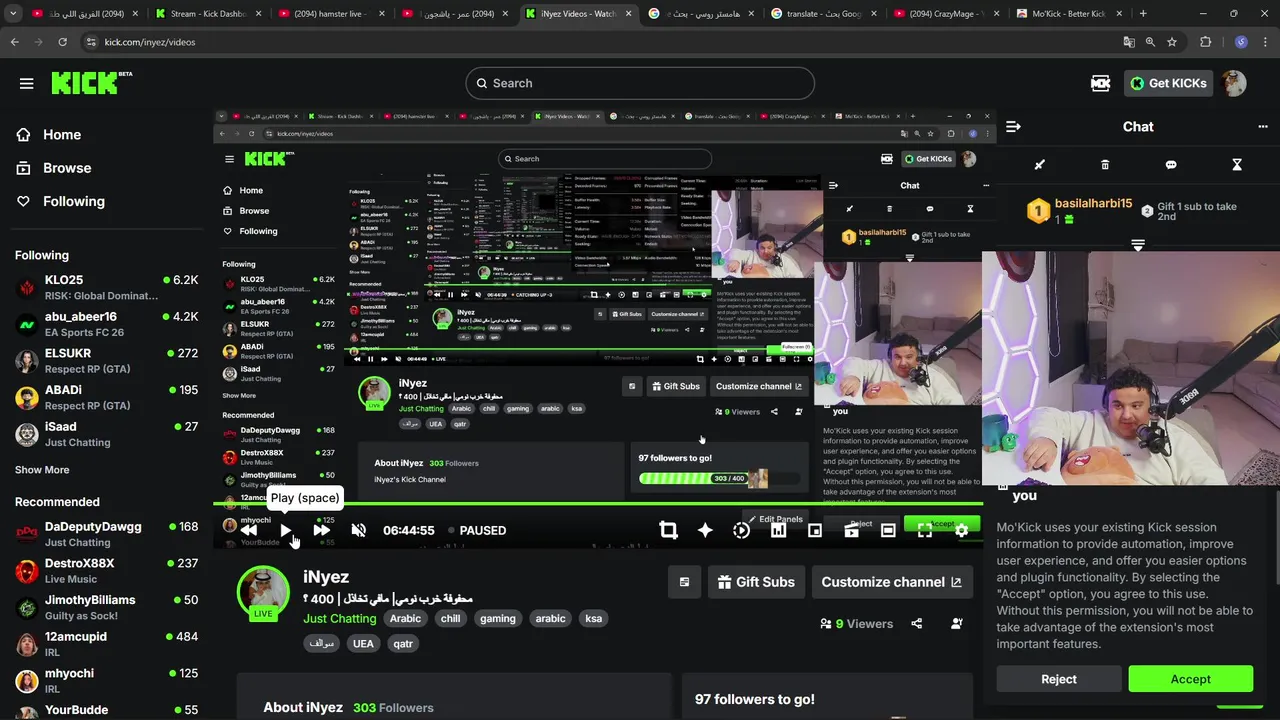Select the UEA tag
1280x720 pixels.
click(363, 644)
